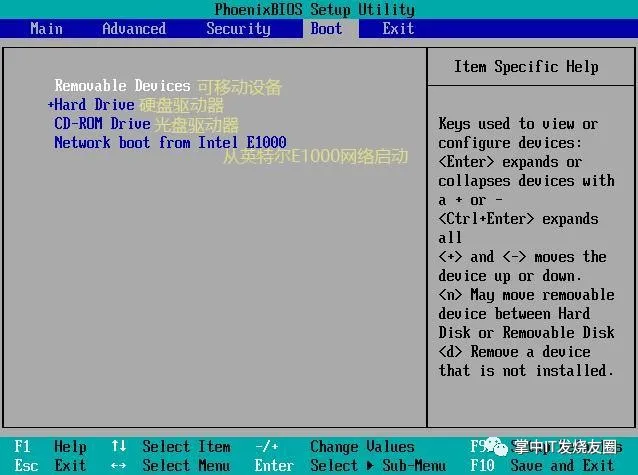Click the Item Specific Help header
638x475 pixels.
click(526, 67)
